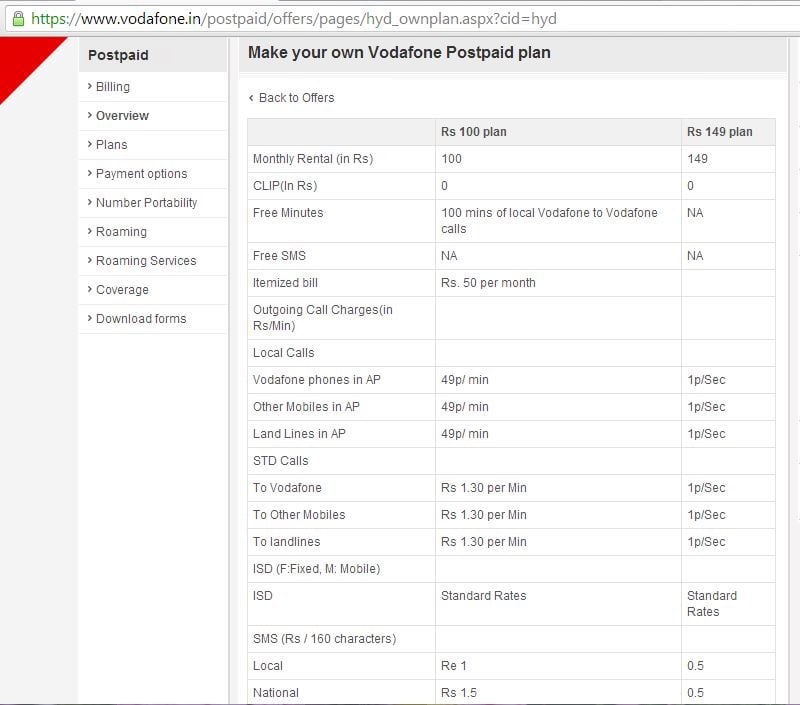Image resolution: width=800 pixels, height=705 pixels.
Task: Select Roaming Services in sidebar menu
Action: [146, 261]
